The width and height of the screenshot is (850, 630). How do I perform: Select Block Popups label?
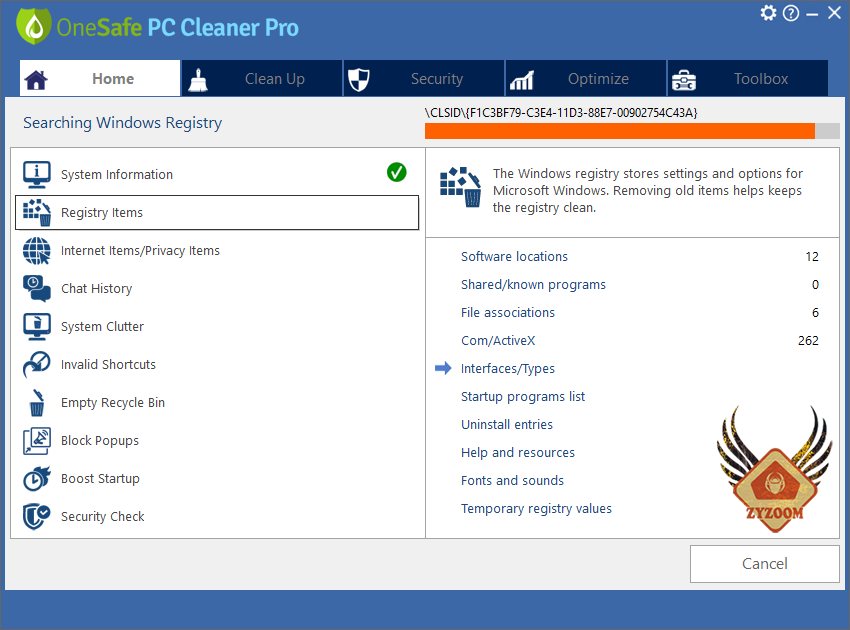pyautogui.click(x=100, y=440)
